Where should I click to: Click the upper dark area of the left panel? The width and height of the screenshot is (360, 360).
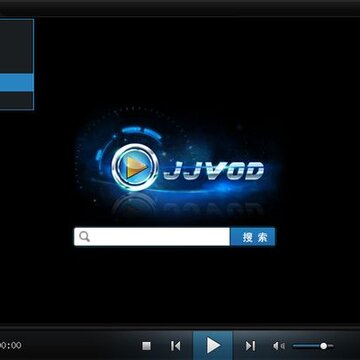point(17,47)
